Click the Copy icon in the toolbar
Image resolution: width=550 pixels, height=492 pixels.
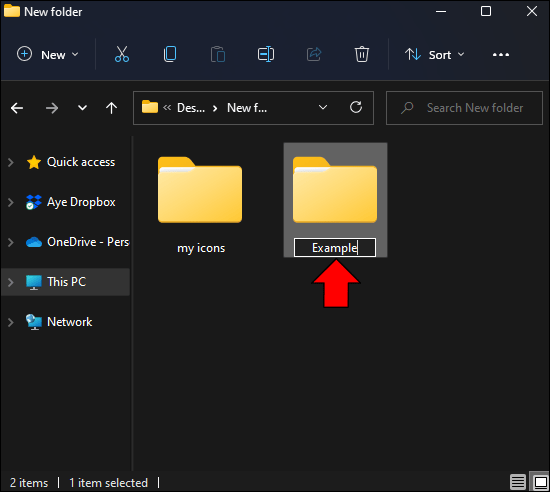click(x=170, y=54)
